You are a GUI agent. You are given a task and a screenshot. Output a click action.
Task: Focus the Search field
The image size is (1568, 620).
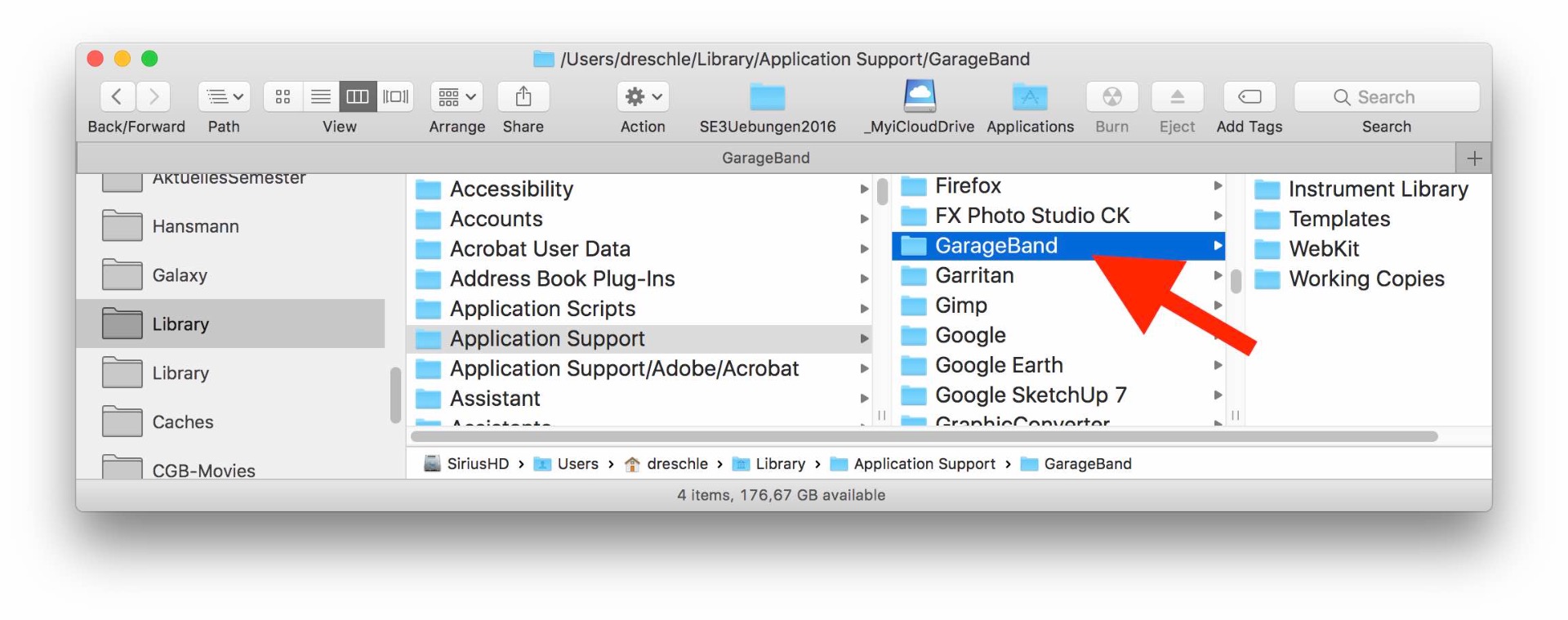coord(1387,96)
